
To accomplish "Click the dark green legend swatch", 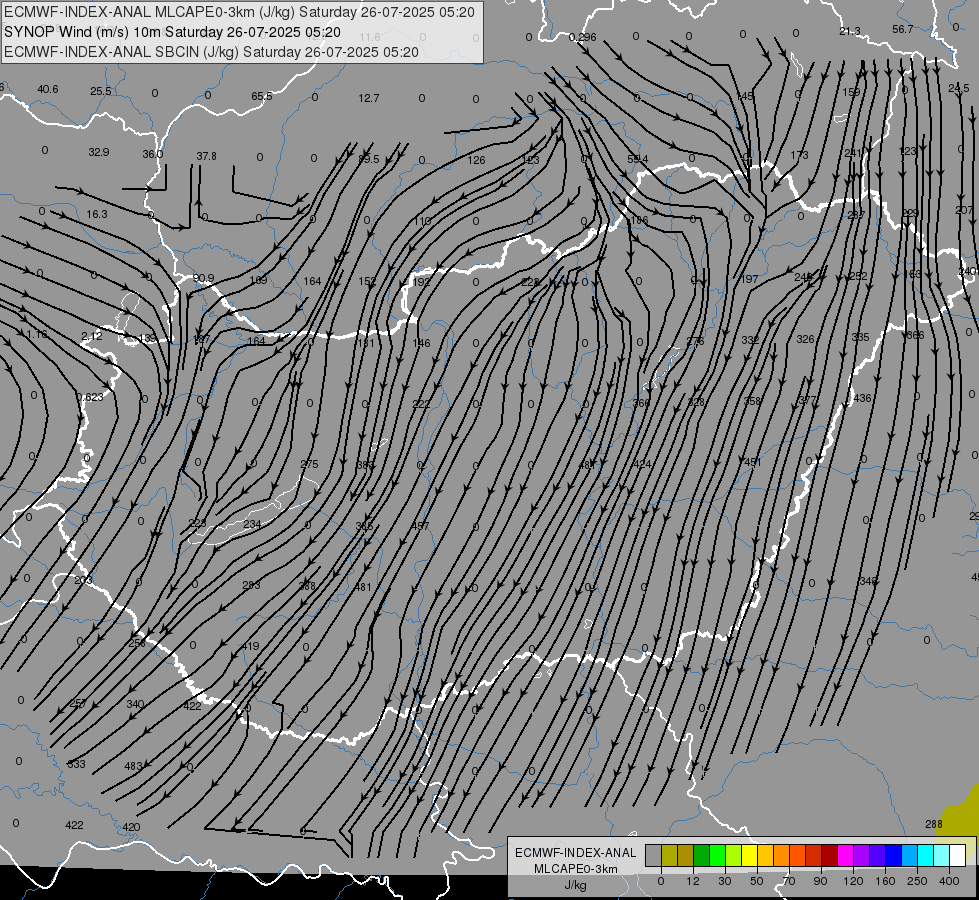I will click(x=702, y=855).
